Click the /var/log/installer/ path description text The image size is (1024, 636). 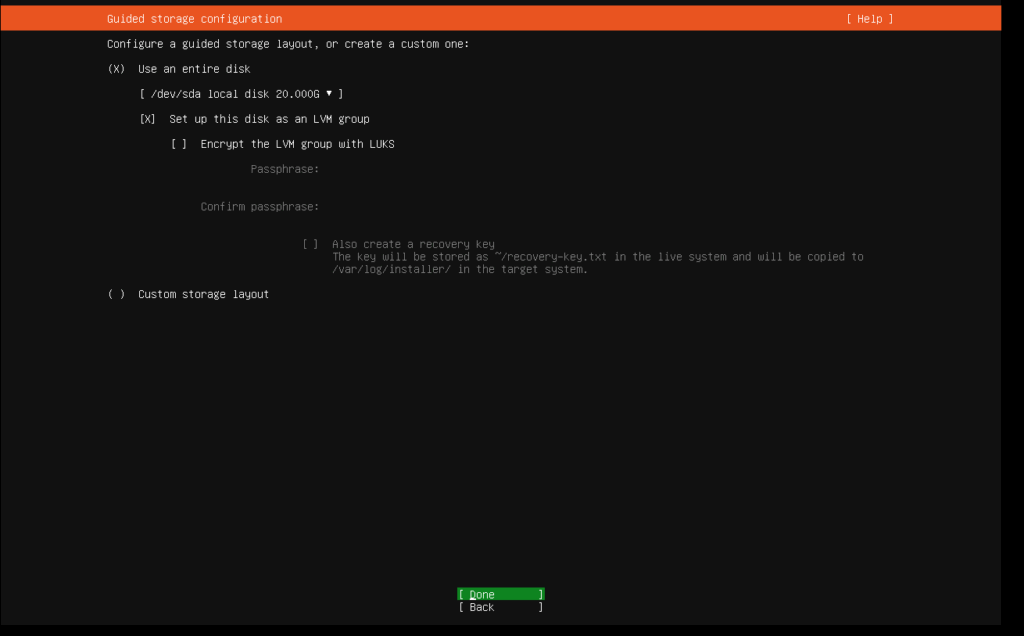coord(459,270)
